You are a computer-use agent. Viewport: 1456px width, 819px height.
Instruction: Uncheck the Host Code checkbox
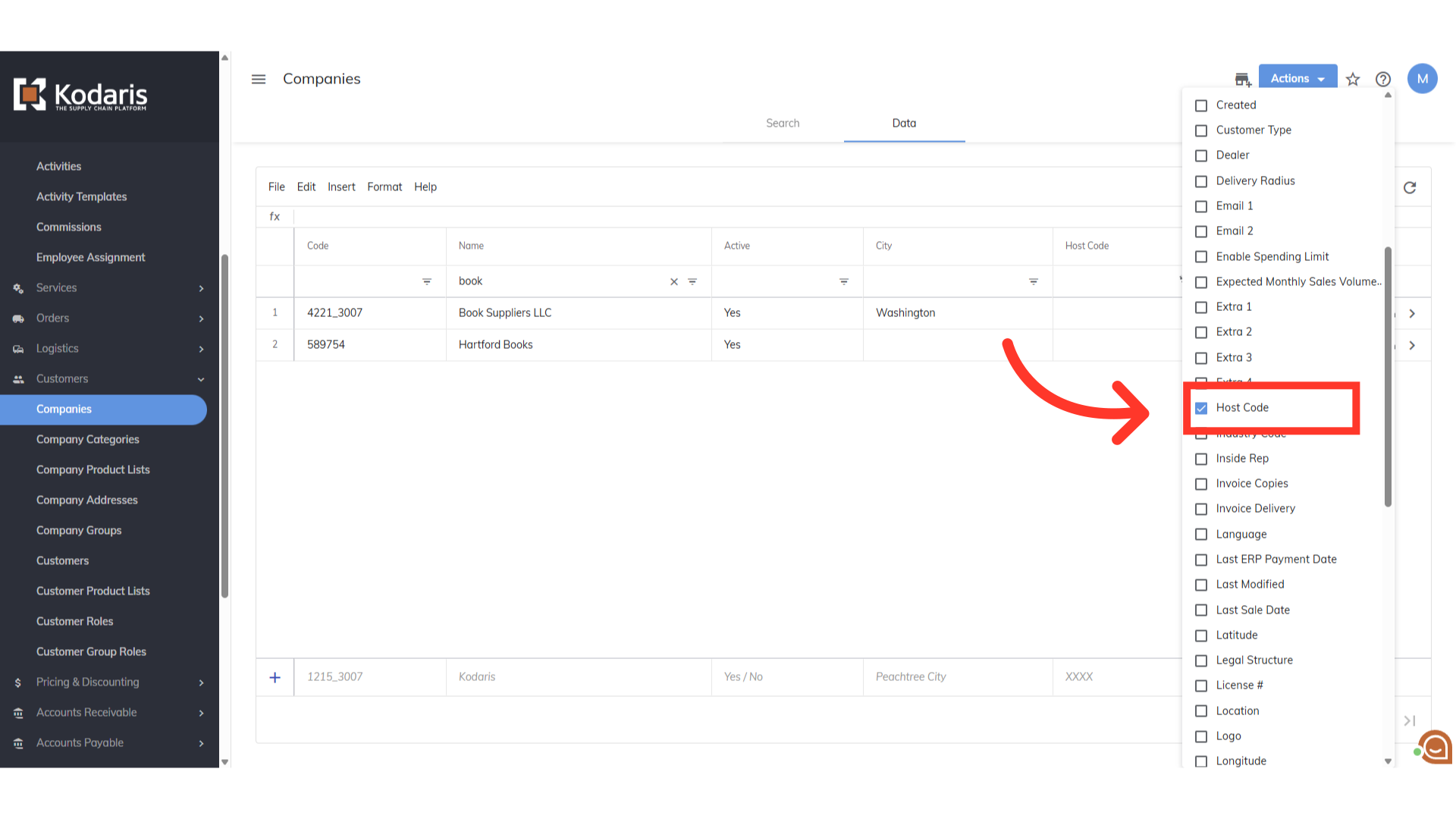(1201, 408)
